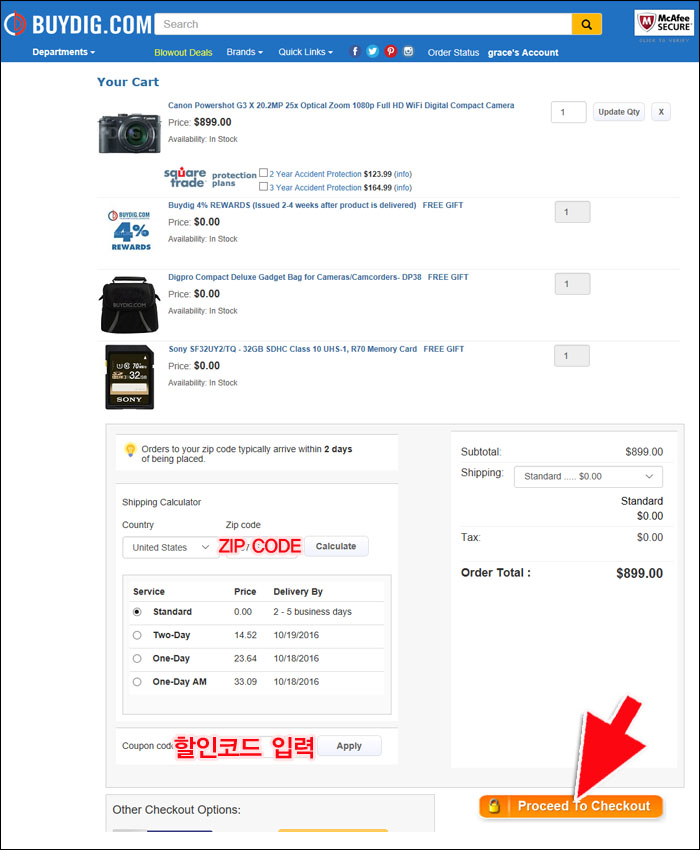The height and width of the screenshot is (850, 700).
Task: Click info link for 3 Year protection
Action: (403, 188)
